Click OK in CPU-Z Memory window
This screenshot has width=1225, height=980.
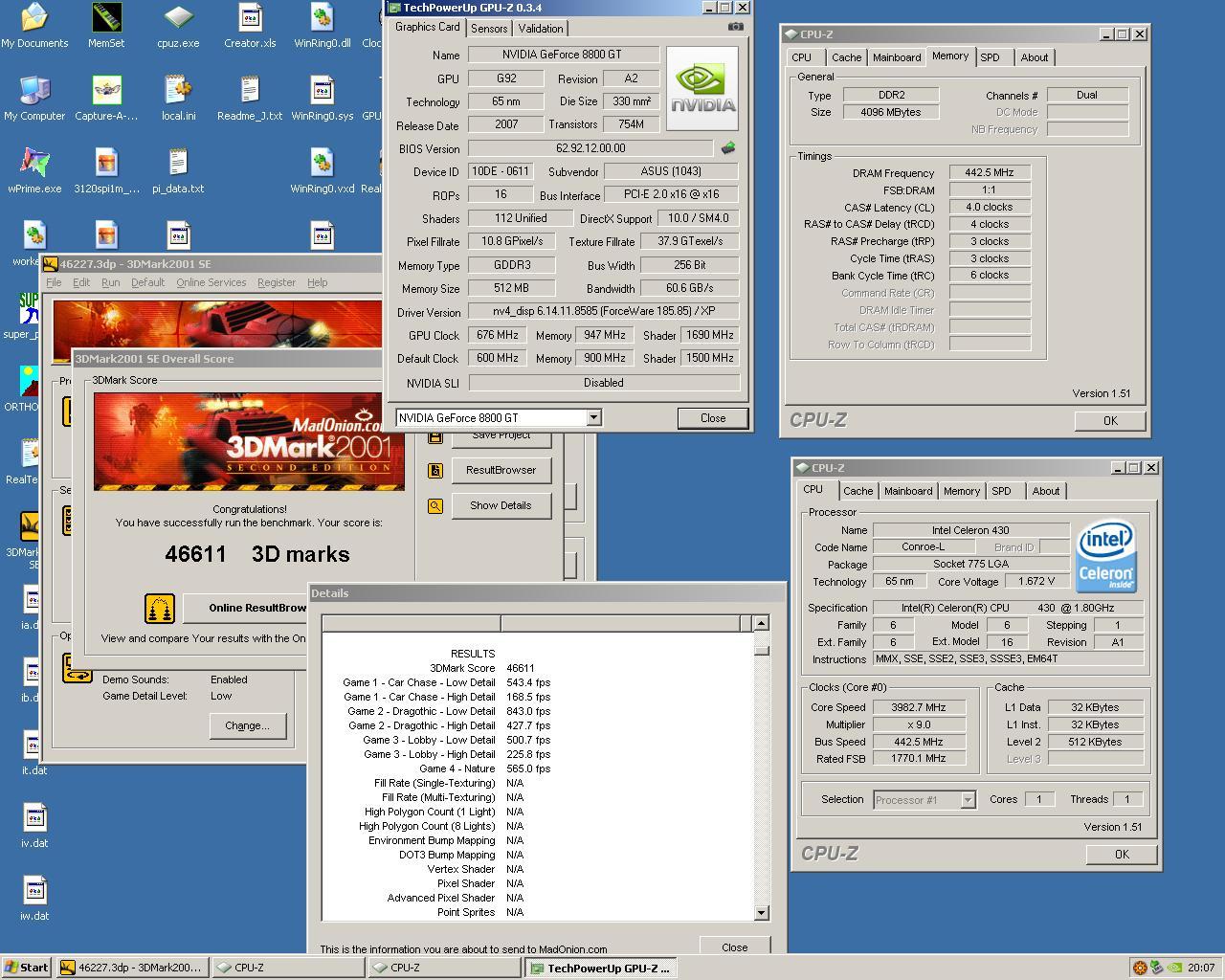point(1110,420)
